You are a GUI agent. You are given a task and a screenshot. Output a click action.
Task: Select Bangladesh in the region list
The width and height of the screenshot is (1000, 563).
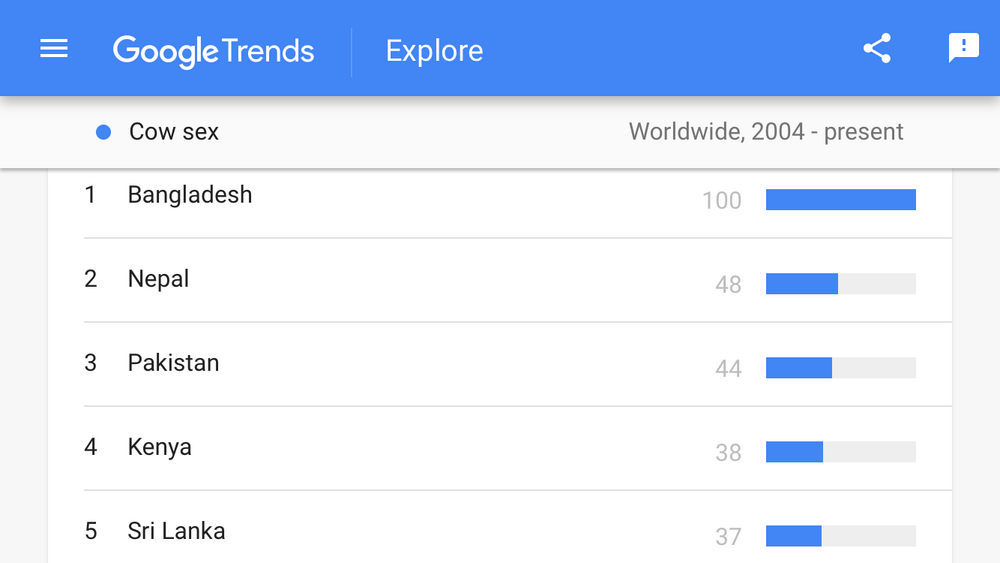(x=189, y=195)
